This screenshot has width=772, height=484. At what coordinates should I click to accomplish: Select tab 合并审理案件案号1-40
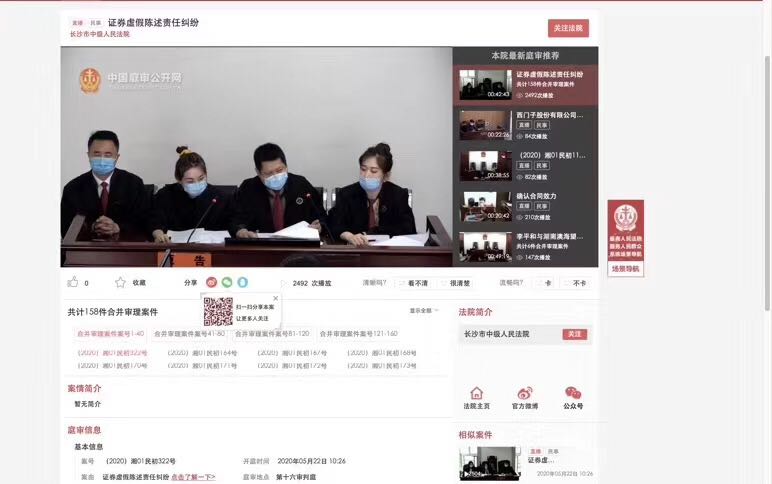[x=110, y=334]
